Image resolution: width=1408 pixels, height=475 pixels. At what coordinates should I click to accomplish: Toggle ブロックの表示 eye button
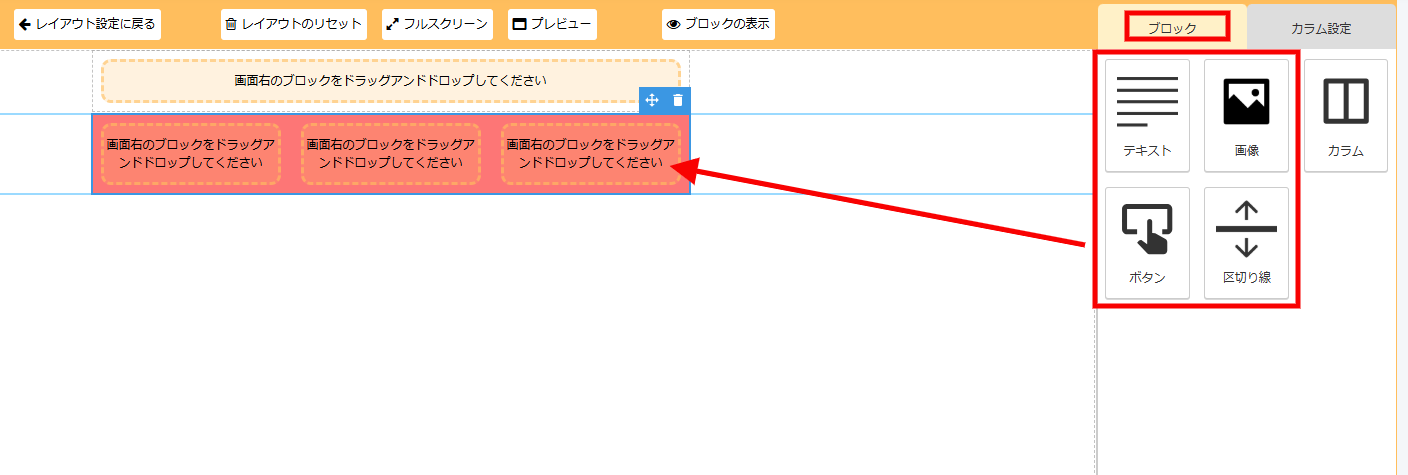click(x=718, y=24)
